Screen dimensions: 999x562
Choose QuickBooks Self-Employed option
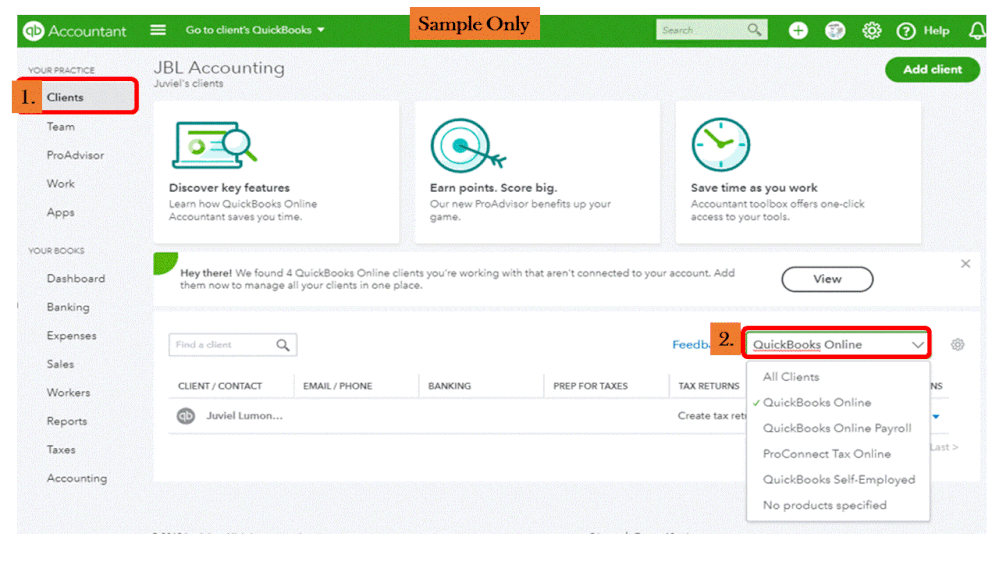coord(839,479)
